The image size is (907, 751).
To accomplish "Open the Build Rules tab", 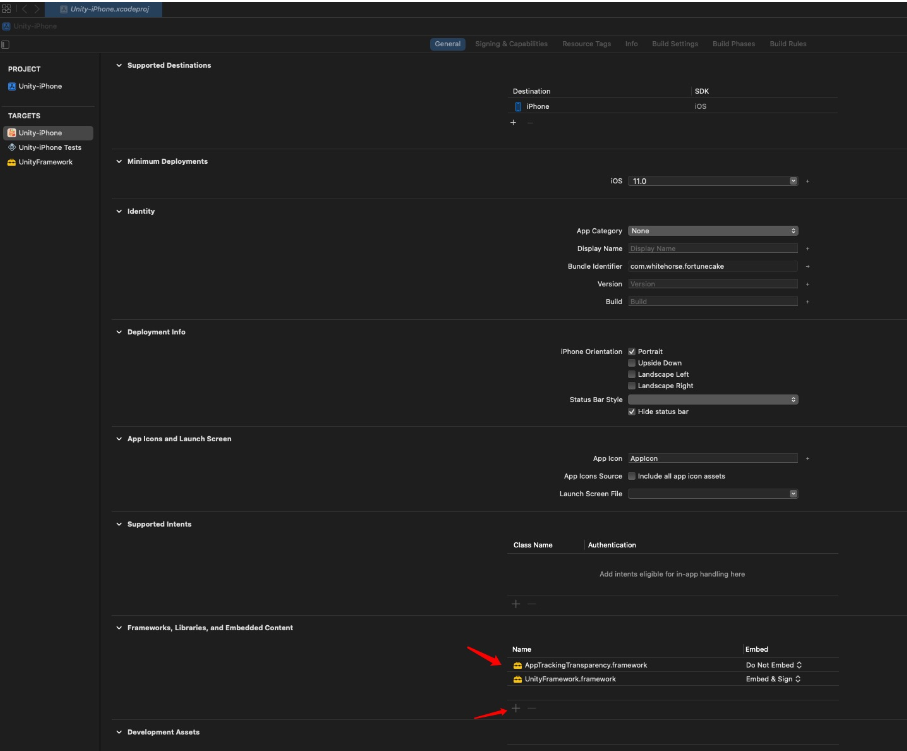I will click(x=788, y=44).
